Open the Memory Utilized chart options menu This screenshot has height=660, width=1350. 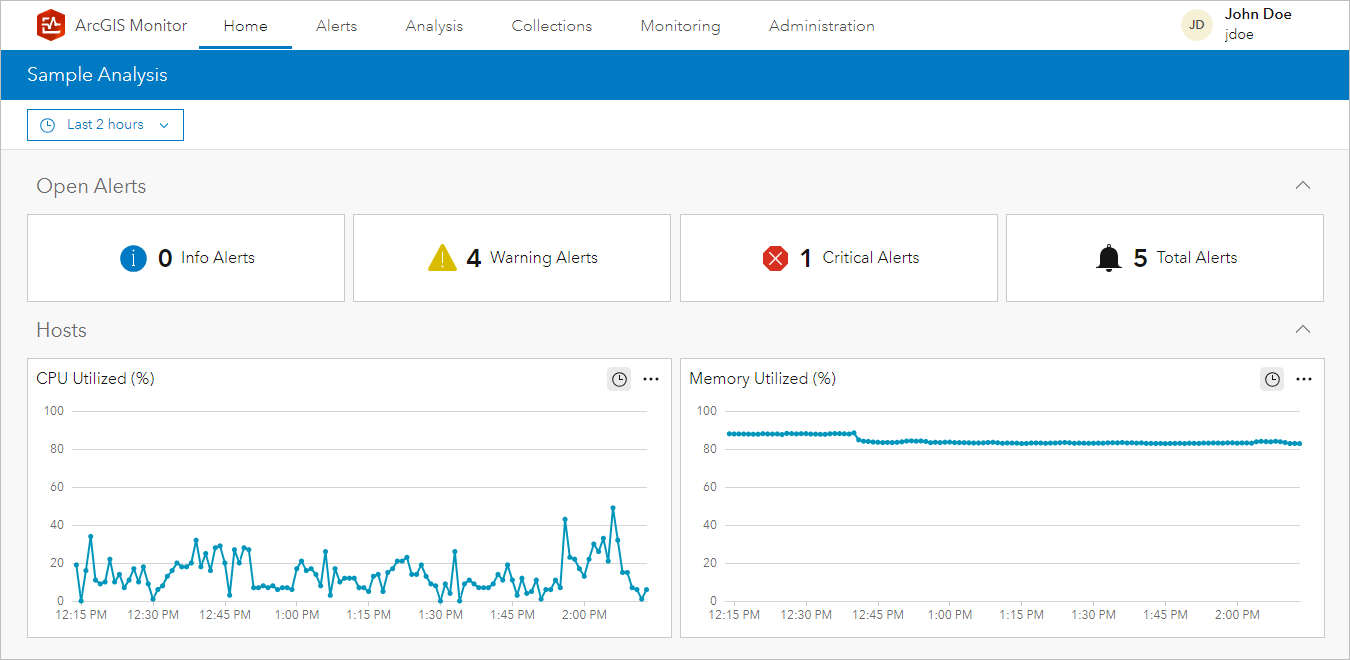tap(1304, 379)
